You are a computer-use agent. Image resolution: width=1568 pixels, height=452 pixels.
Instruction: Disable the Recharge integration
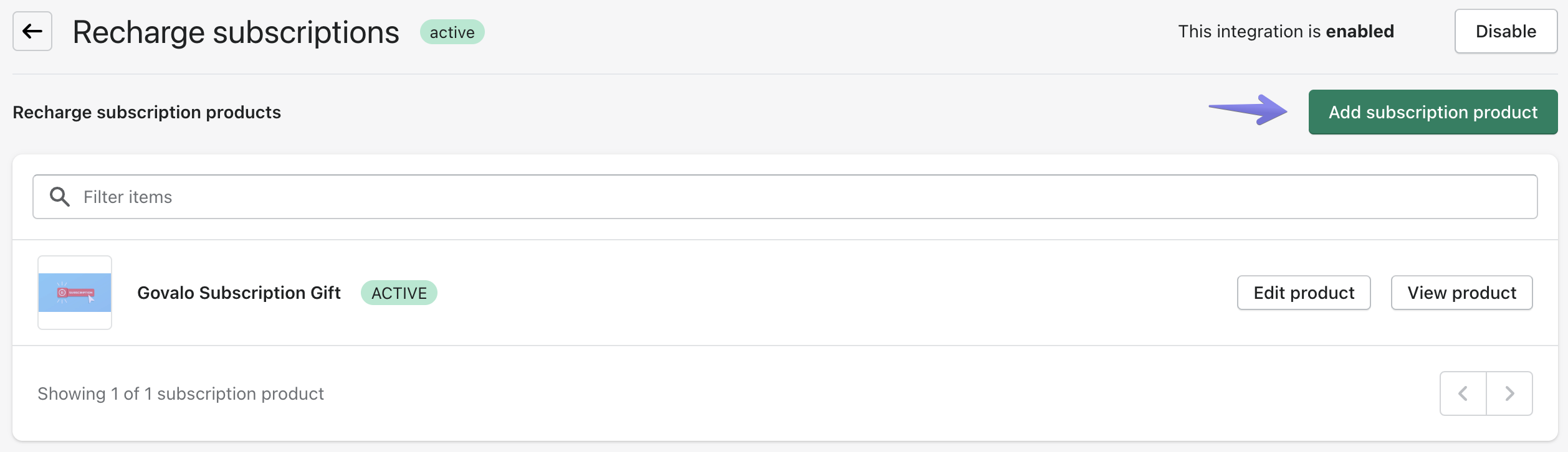coord(1506,31)
